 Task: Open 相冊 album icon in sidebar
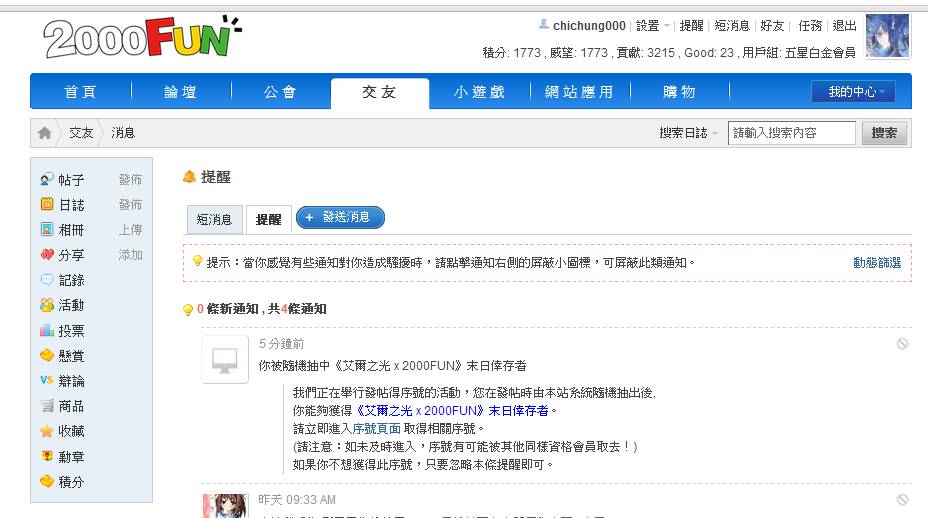point(47,229)
